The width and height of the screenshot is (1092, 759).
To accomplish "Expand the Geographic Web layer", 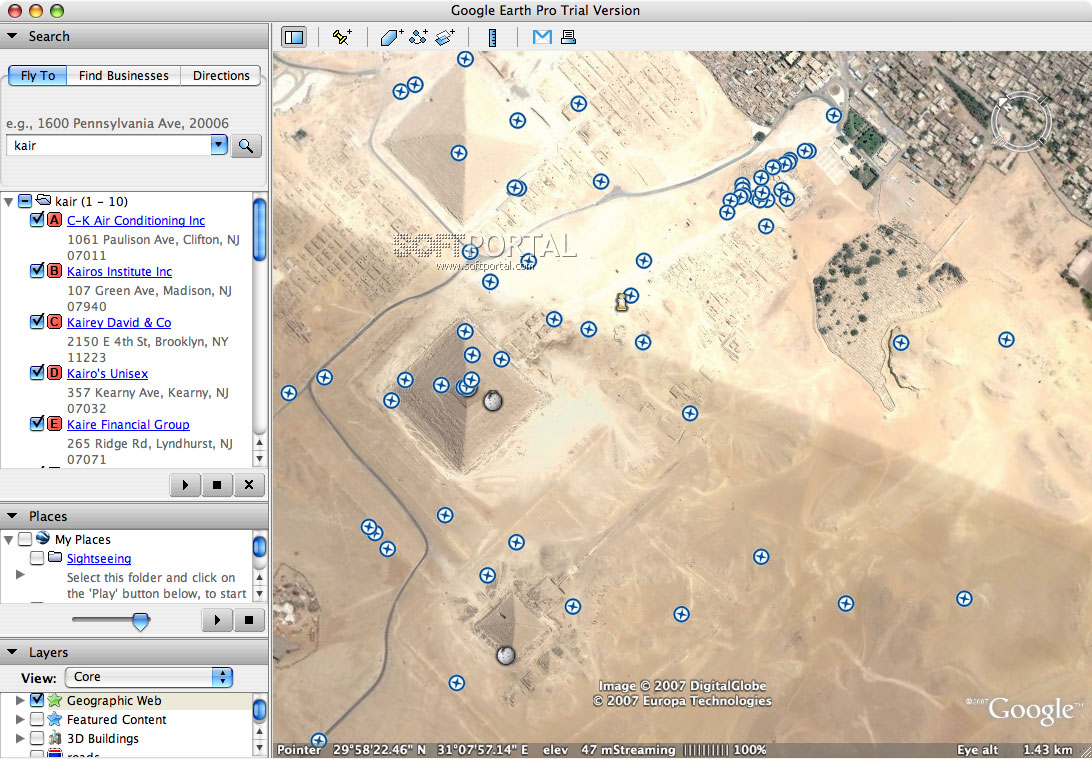I will click(x=20, y=701).
